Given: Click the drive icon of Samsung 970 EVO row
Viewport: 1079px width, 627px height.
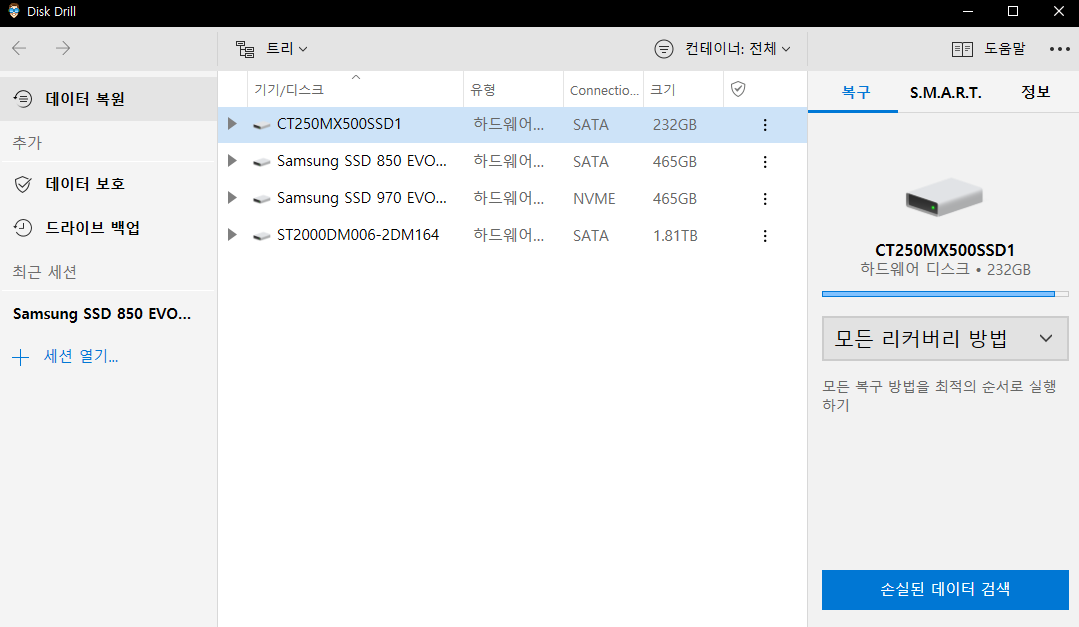Looking at the screenshot, I should pos(261,200).
